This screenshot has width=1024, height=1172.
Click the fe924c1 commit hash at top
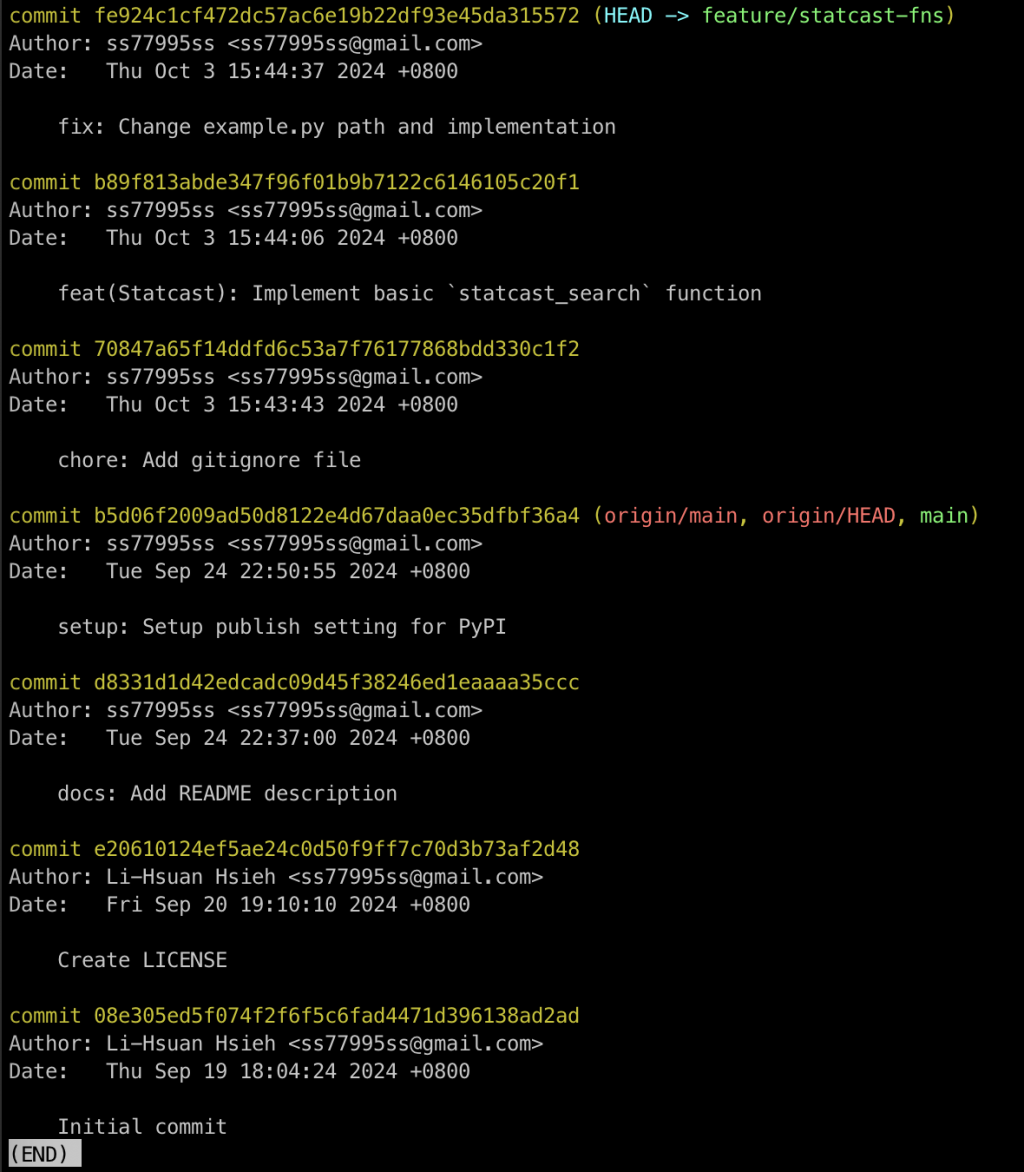click(336, 16)
